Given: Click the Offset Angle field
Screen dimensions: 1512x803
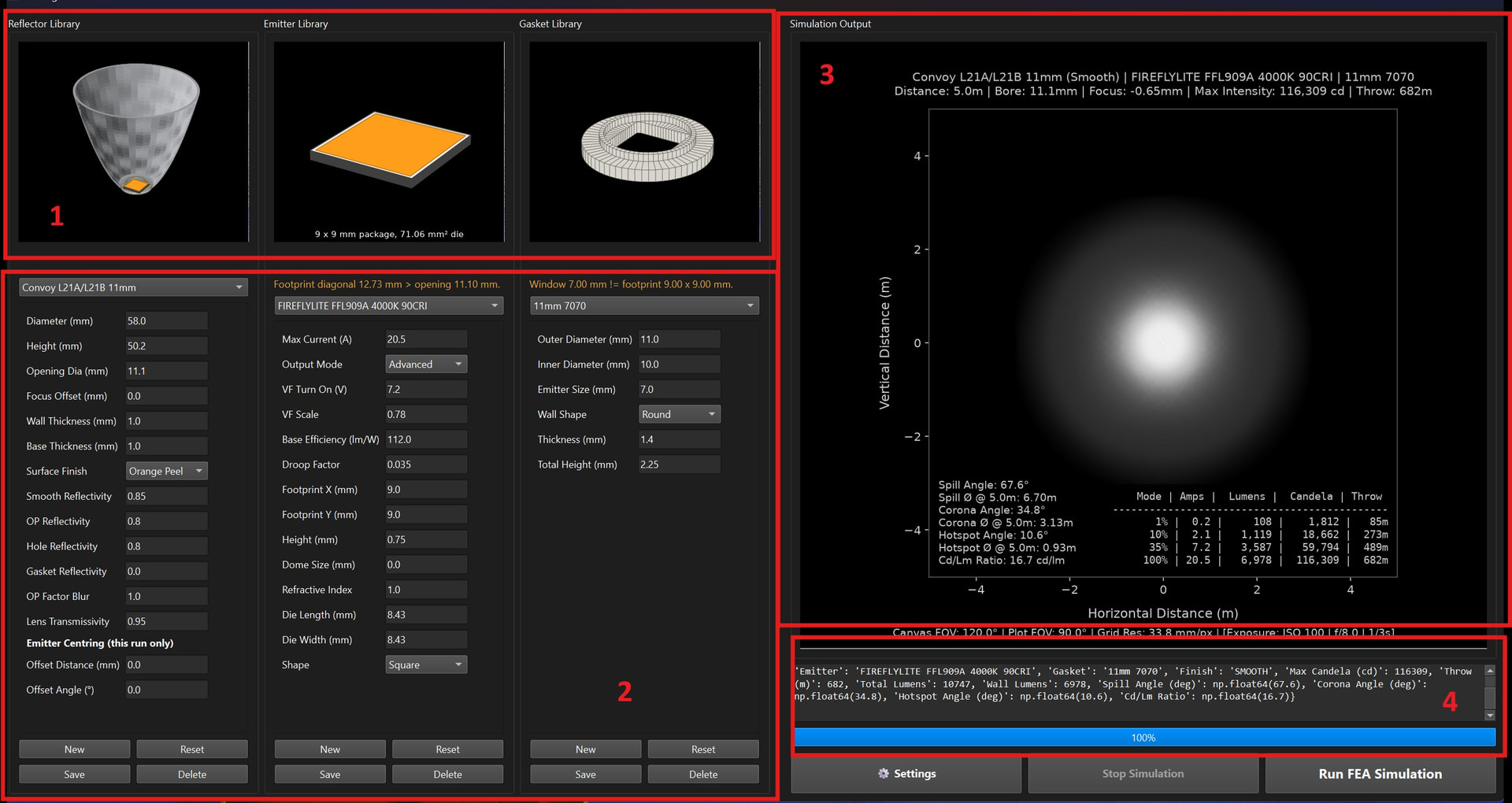Looking at the screenshot, I should coord(167,690).
